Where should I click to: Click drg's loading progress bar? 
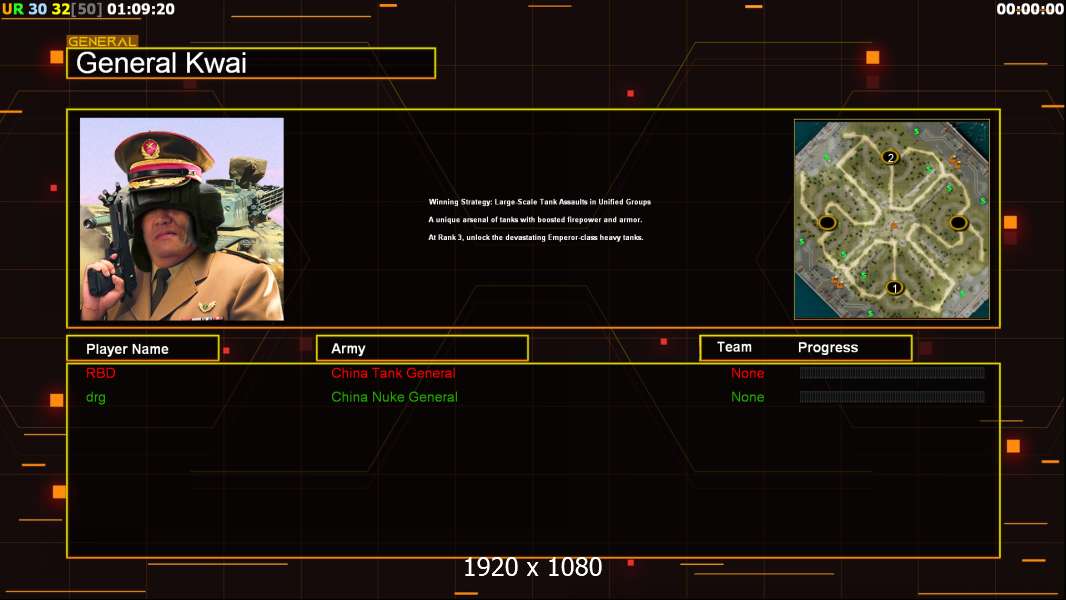pos(892,397)
